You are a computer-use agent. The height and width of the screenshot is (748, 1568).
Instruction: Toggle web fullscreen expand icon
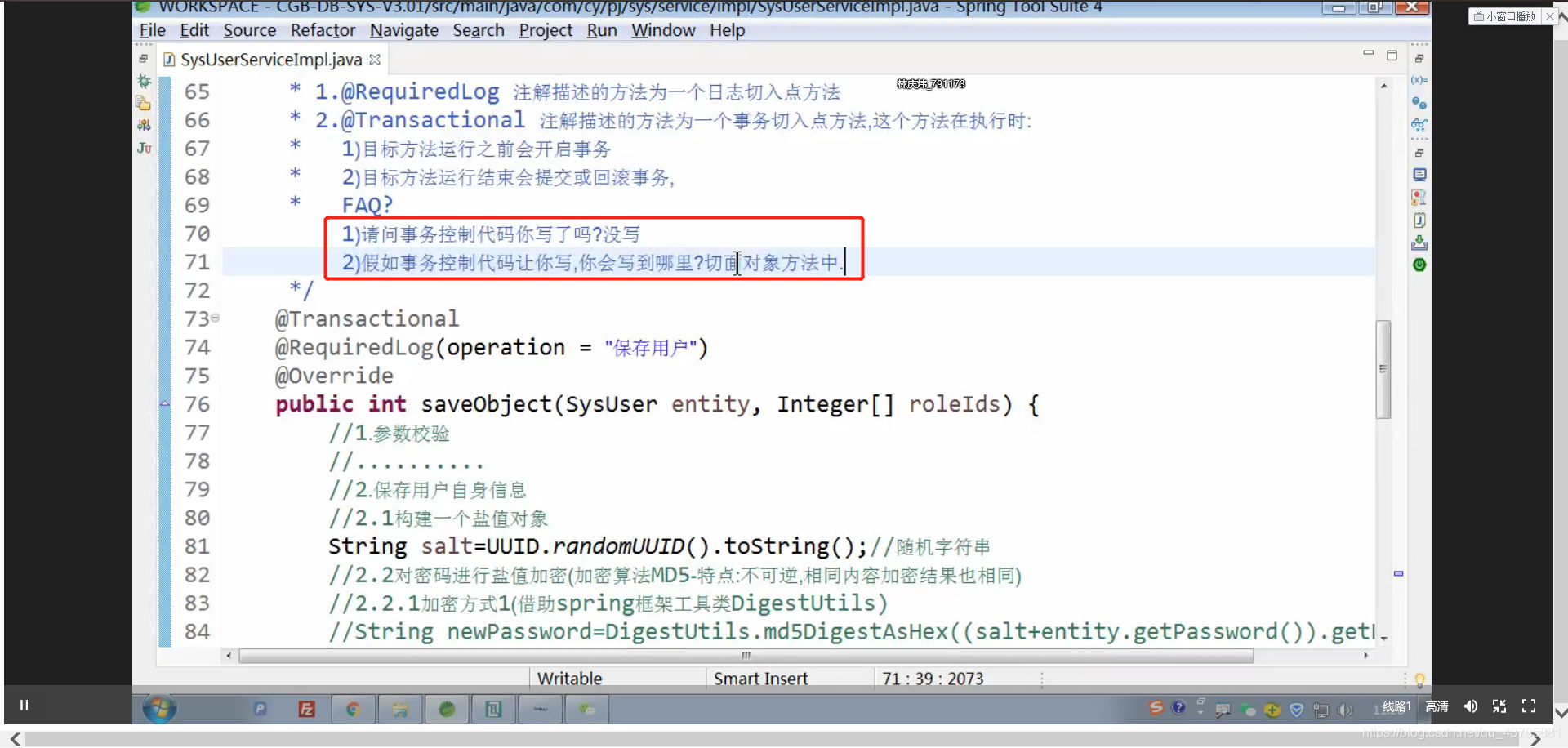coord(1499,706)
